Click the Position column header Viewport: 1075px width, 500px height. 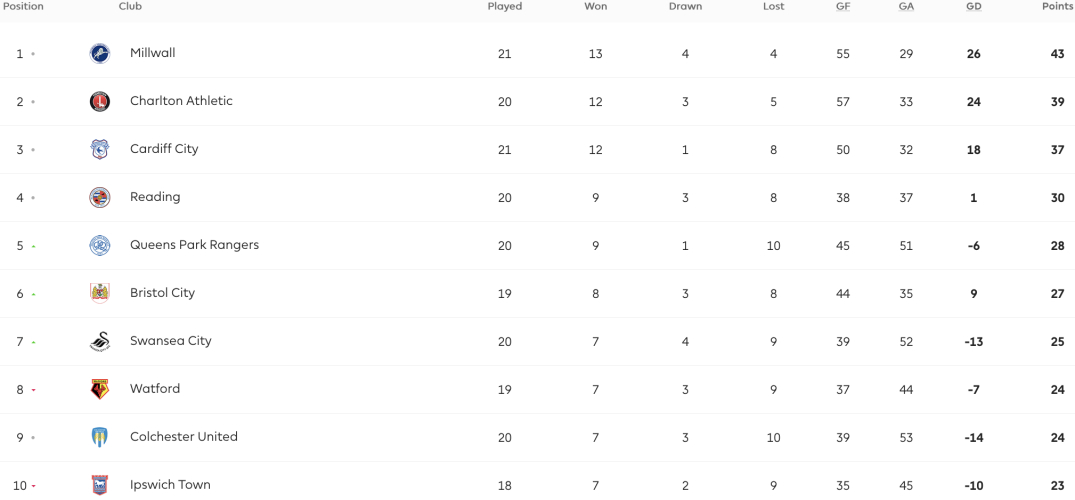[x=23, y=7]
